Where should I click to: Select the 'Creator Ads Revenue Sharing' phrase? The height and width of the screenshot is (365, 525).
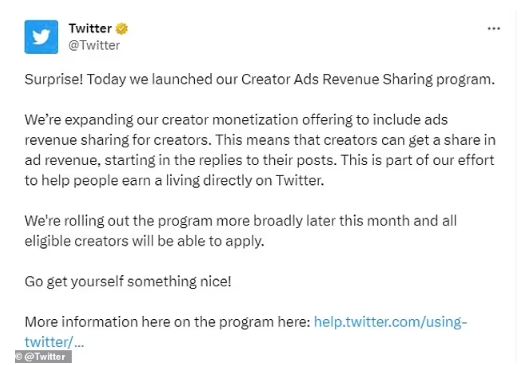337,80
